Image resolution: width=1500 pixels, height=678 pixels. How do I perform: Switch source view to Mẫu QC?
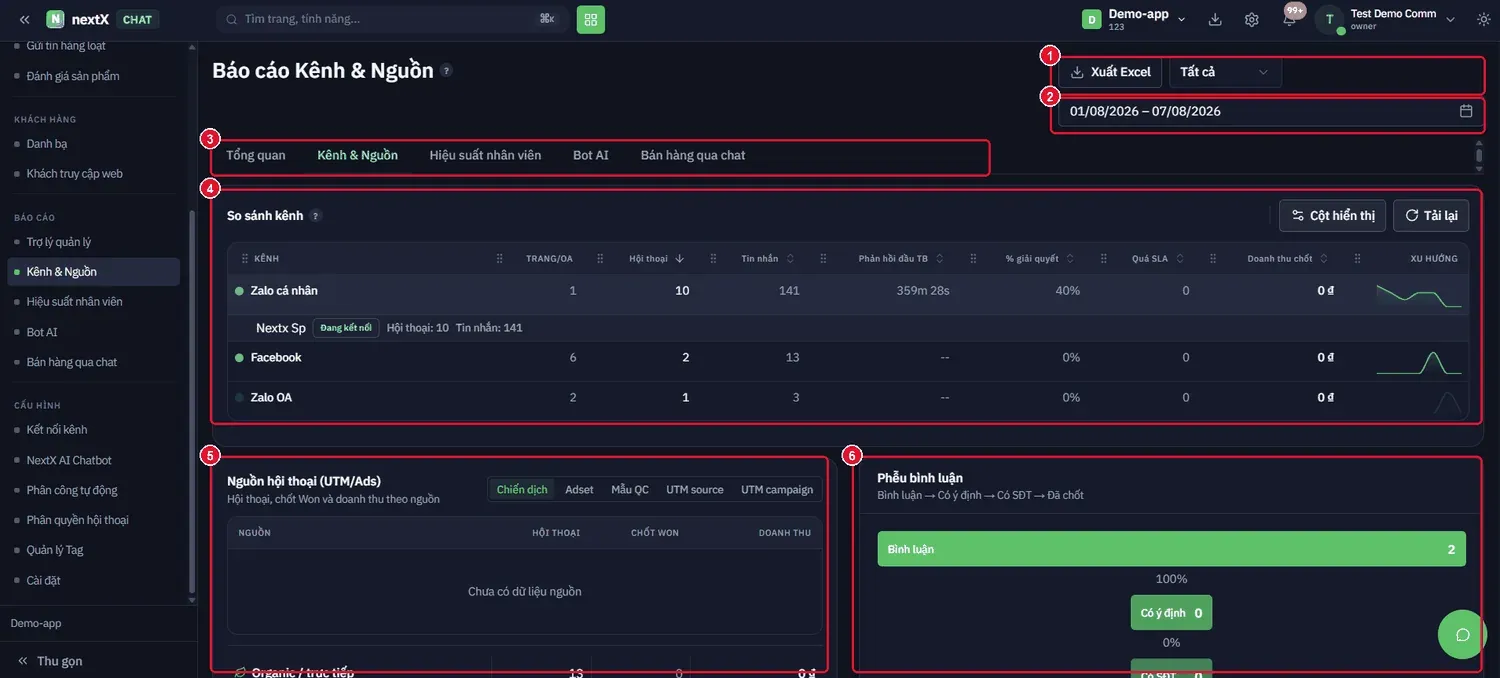[630, 489]
